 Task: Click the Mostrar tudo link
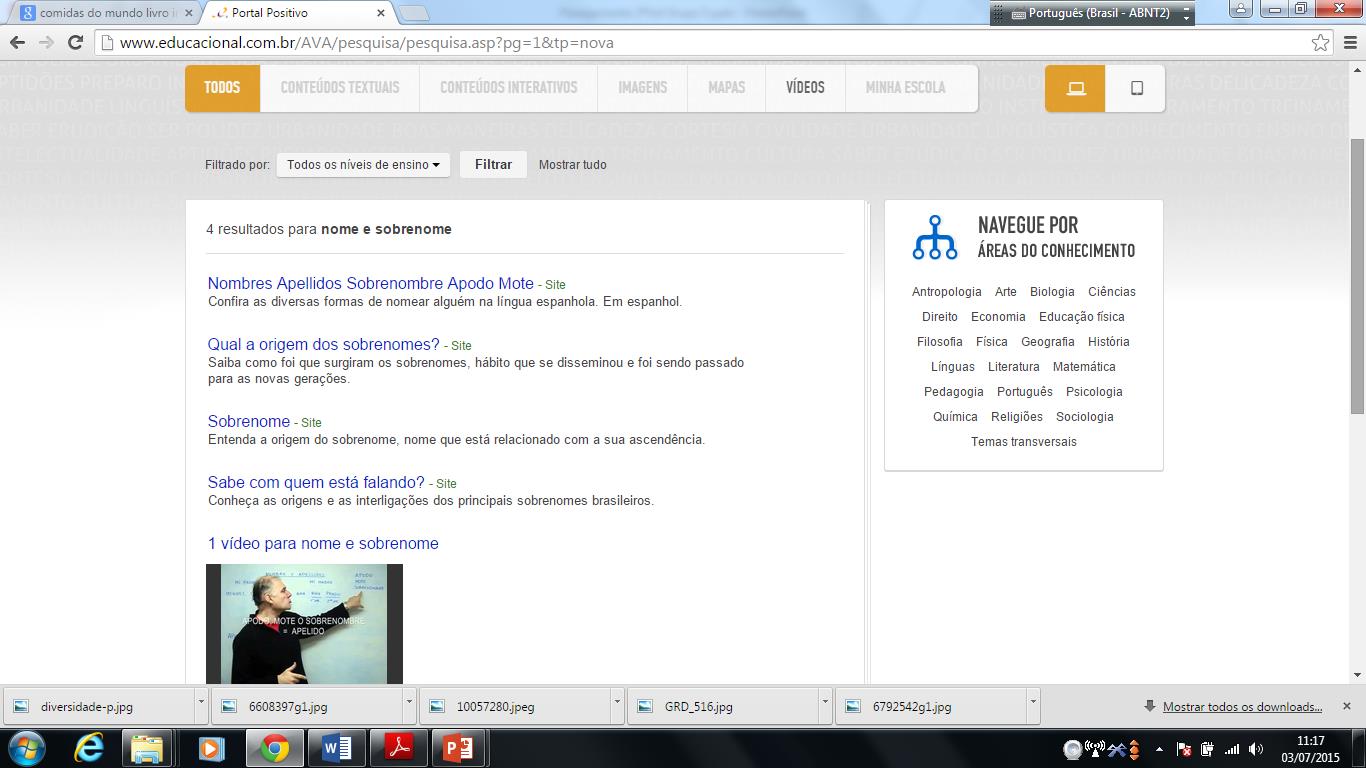click(x=573, y=165)
